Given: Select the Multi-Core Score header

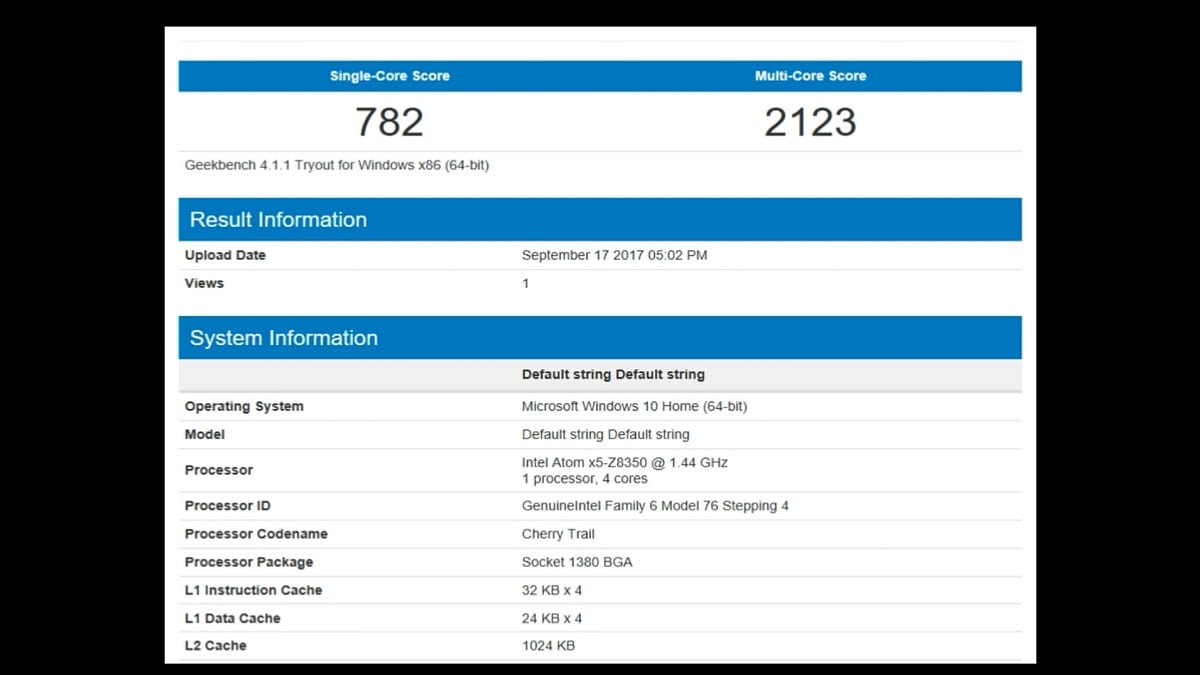Looking at the screenshot, I should (811, 75).
